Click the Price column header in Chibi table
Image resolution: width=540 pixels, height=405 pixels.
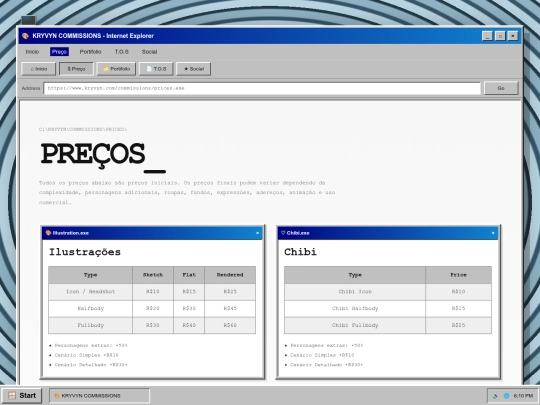pos(458,275)
